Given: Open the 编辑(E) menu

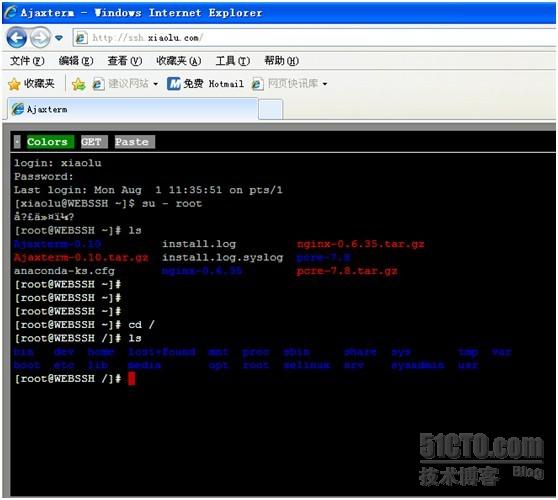Looking at the screenshot, I should 76,61.
